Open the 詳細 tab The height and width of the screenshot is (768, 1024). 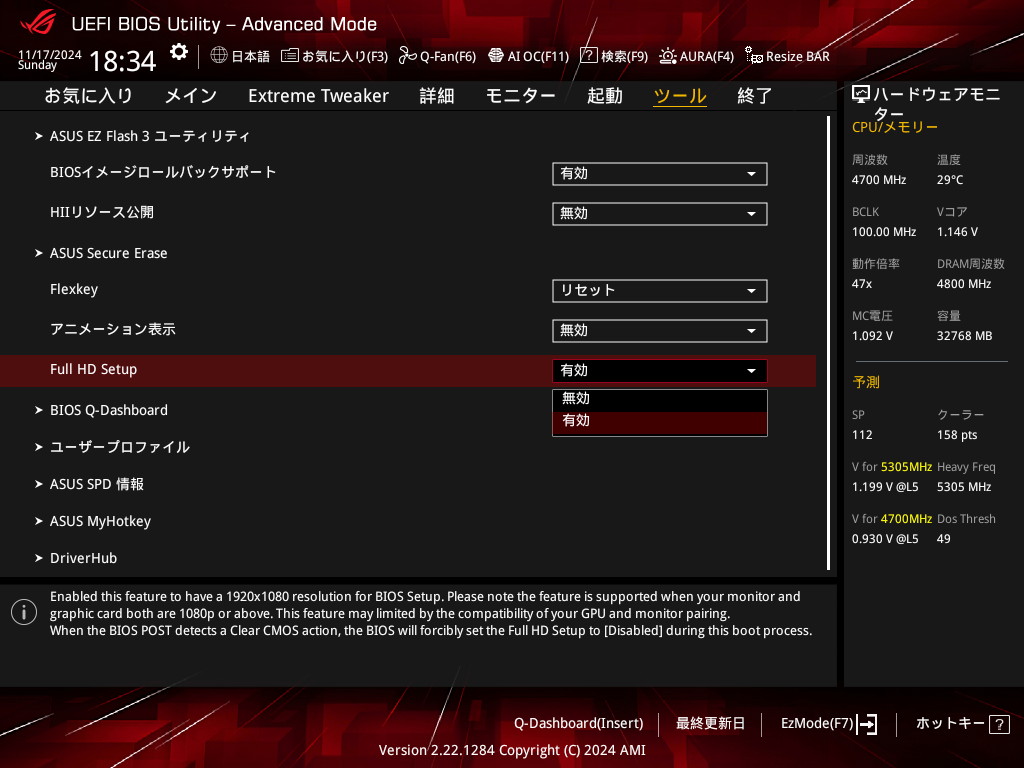[x=437, y=96]
